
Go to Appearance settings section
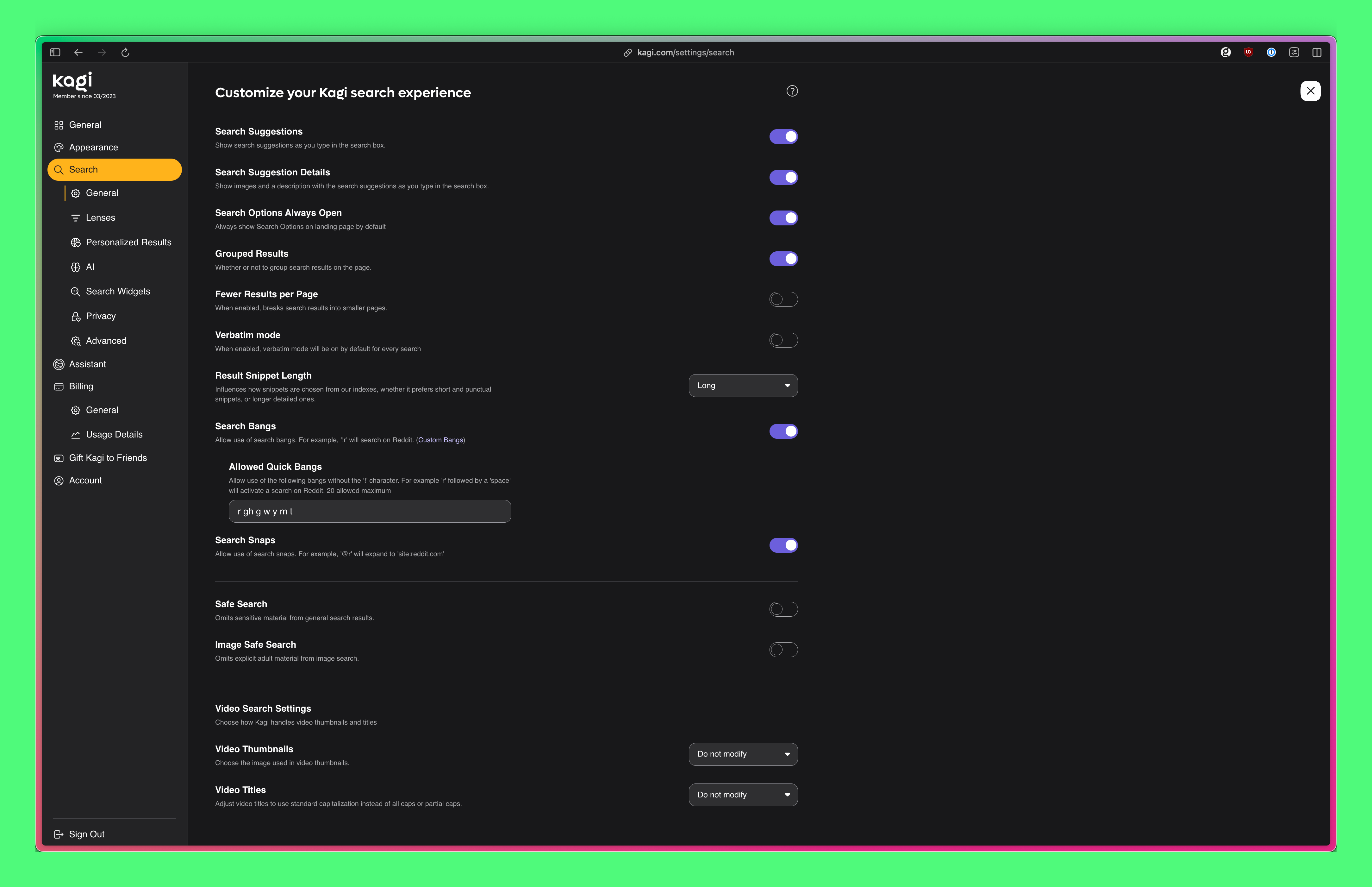pos(93,148)
